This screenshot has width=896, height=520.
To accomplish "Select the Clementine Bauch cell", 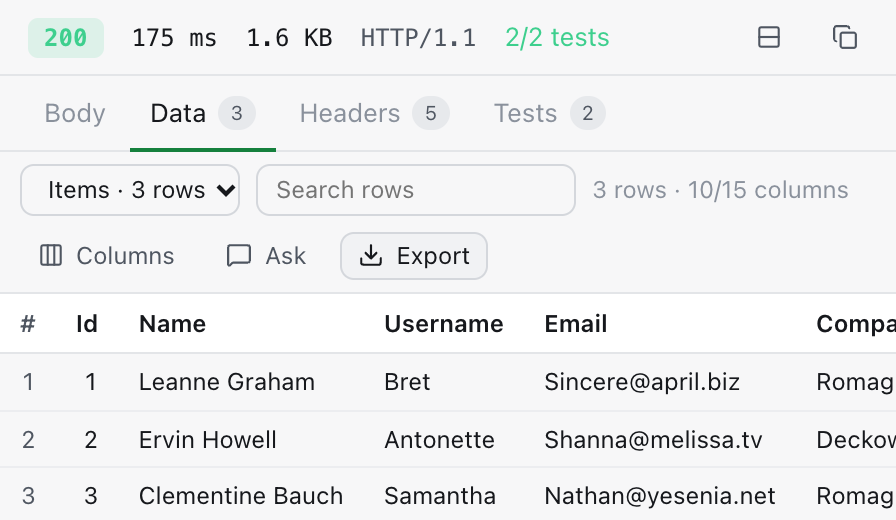I will (241, 496).
